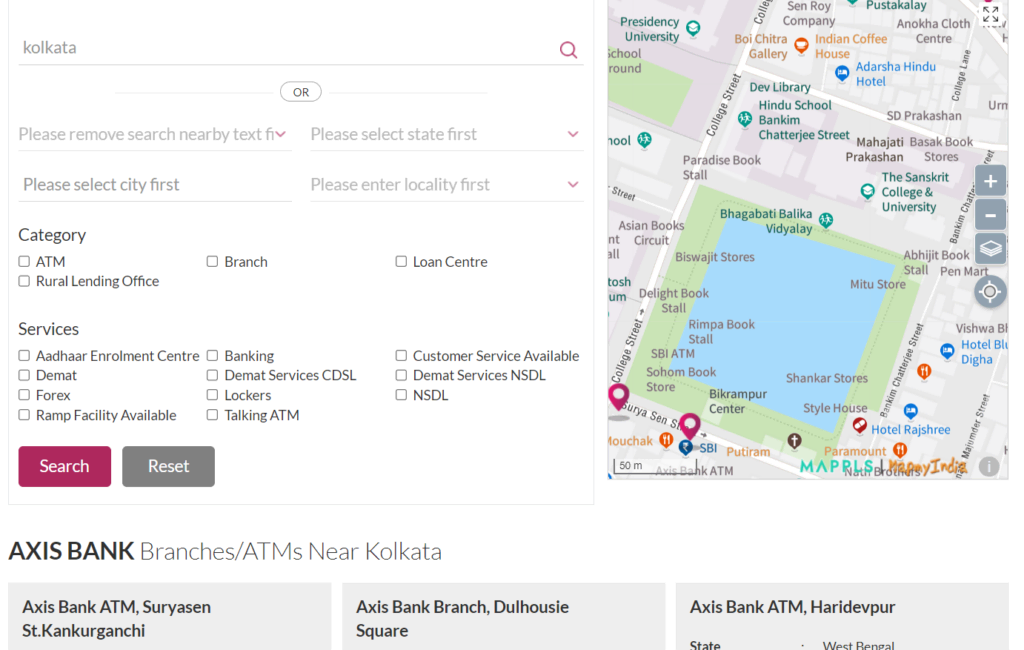Image resolution: width=1024 pixels, height=650 pixels.
Task: Zoom out on the map
Action: (990, 215)
